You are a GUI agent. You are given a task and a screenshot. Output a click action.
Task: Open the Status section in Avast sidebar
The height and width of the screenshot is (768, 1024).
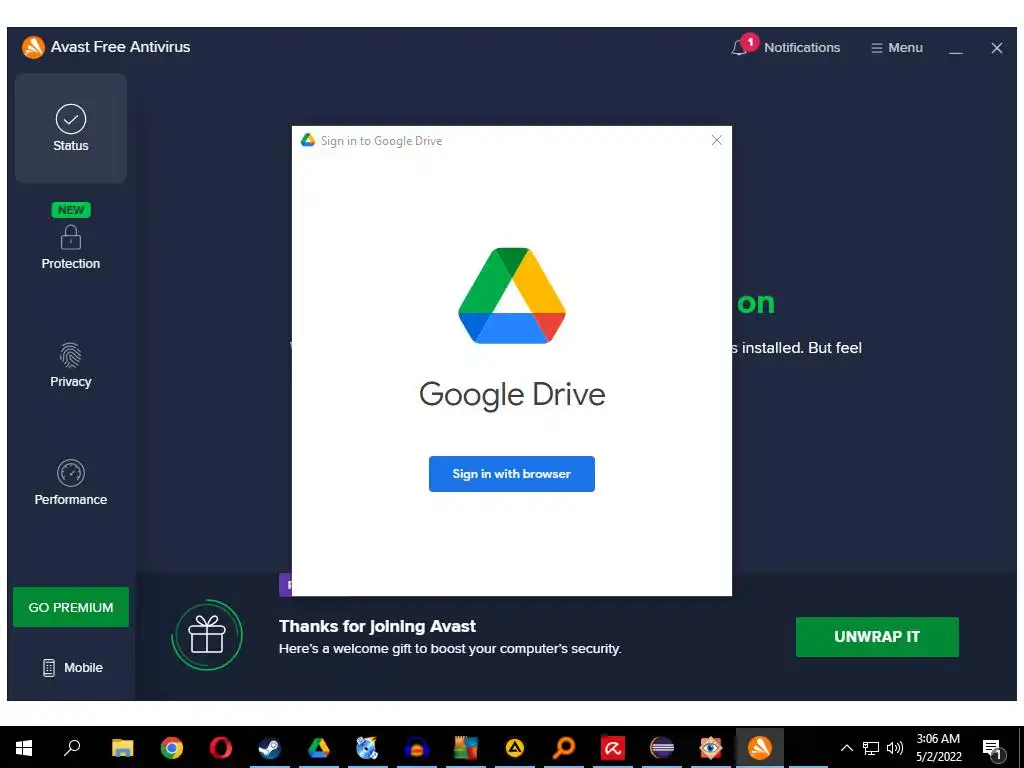point(71,128)
